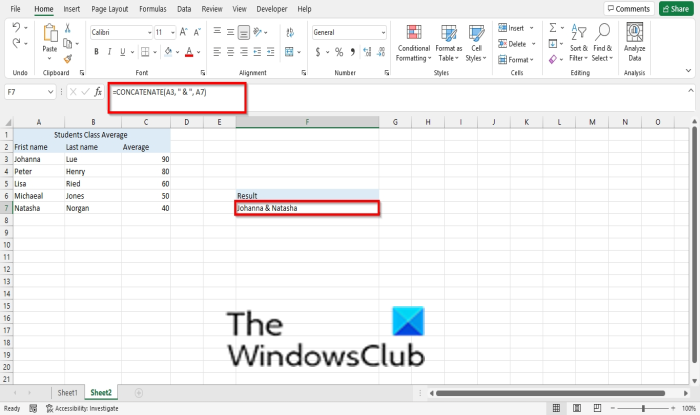
Task: Toggle Align Left
Action: (217, 52)
